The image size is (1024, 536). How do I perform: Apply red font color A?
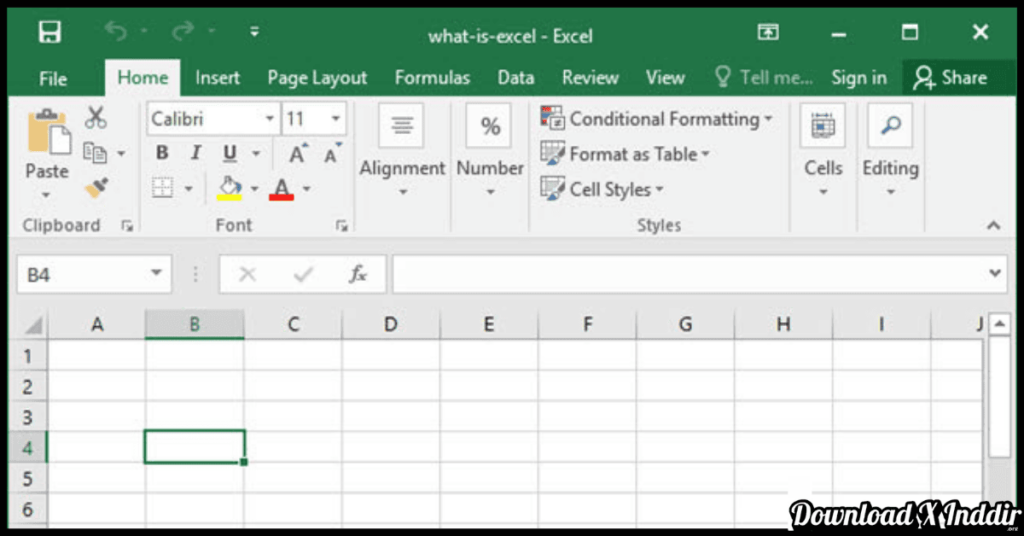(281, 189)
